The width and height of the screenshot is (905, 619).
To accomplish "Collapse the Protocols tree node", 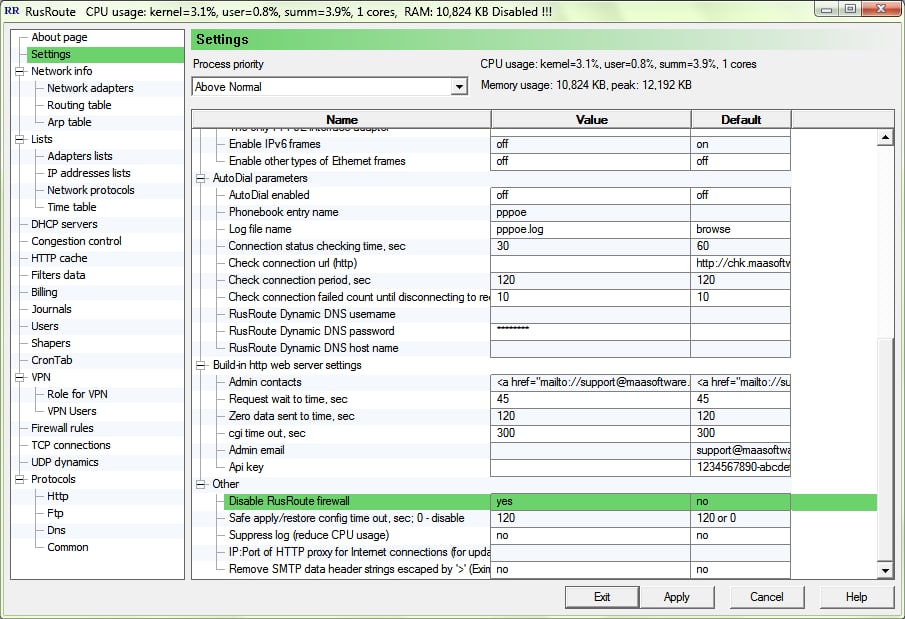I will (x=20, y=480).
